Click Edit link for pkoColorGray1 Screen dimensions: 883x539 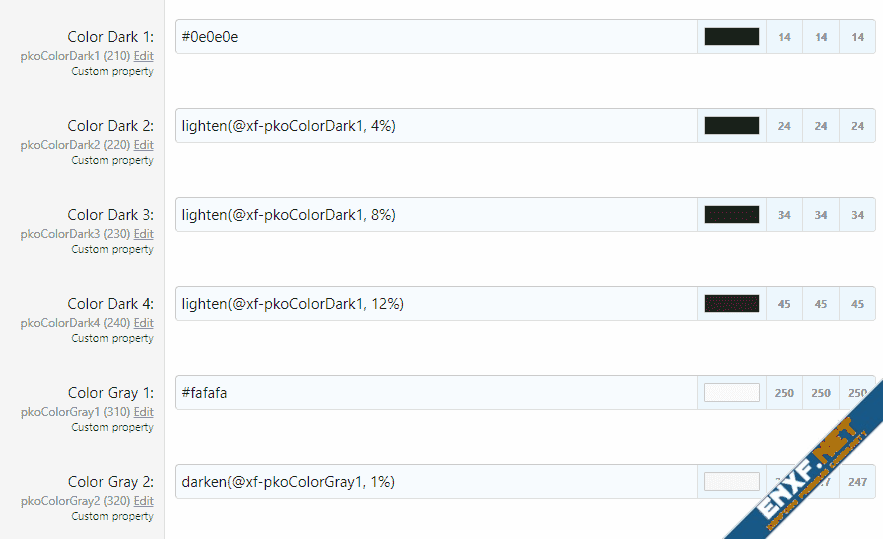point(144,413)
